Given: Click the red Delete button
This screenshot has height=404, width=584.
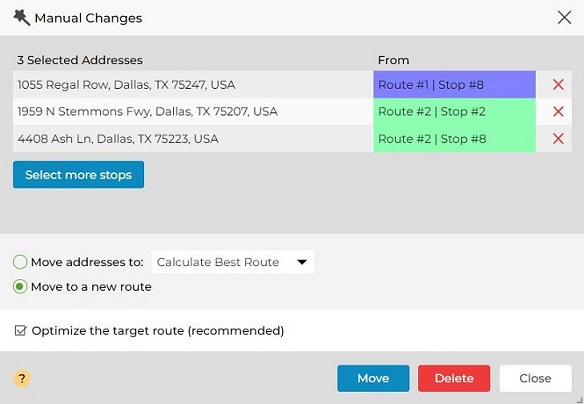Looking at the screenshot, I should click(454, 378).
